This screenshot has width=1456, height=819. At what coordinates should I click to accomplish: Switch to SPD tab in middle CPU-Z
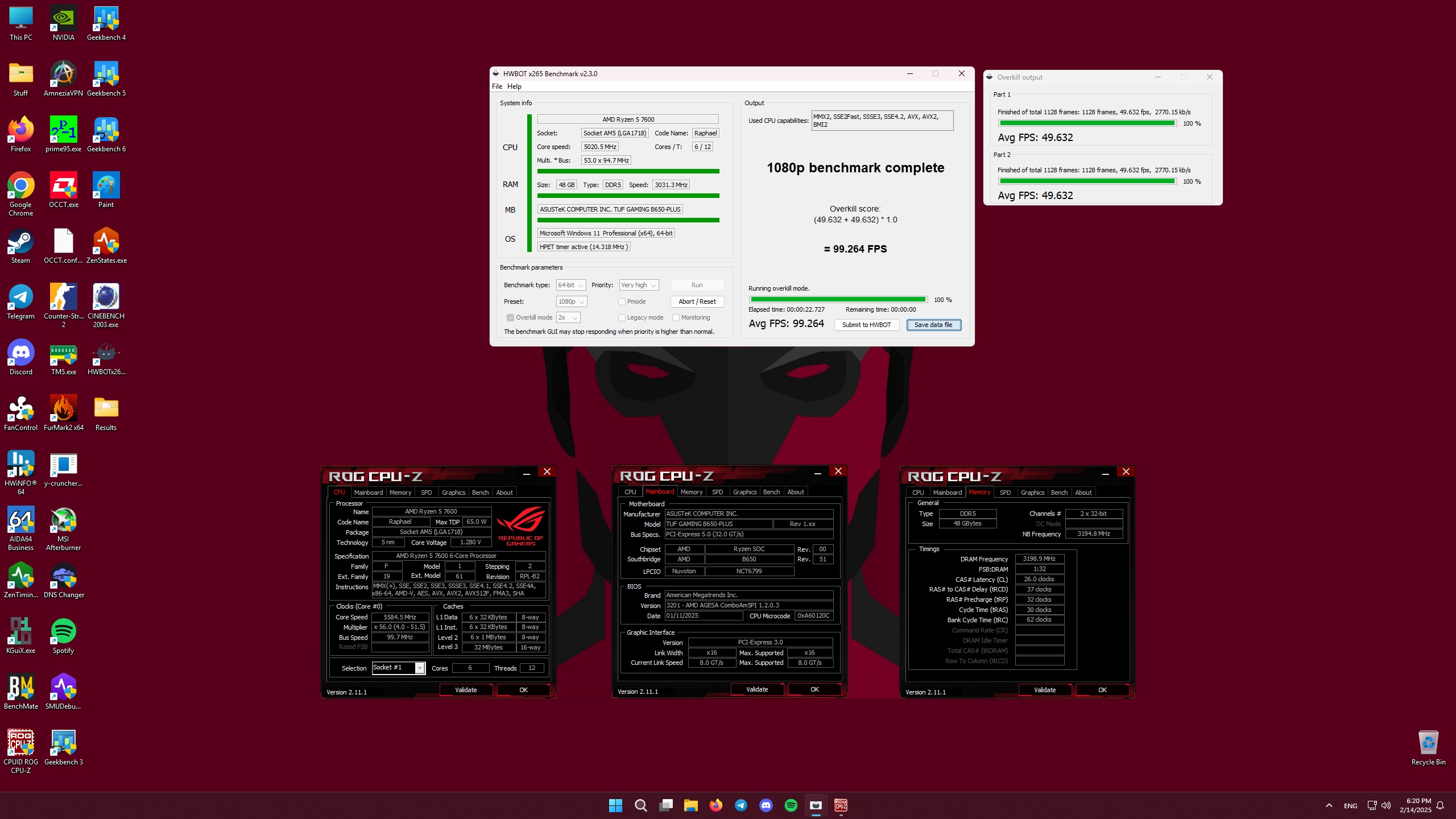[718, 492]
